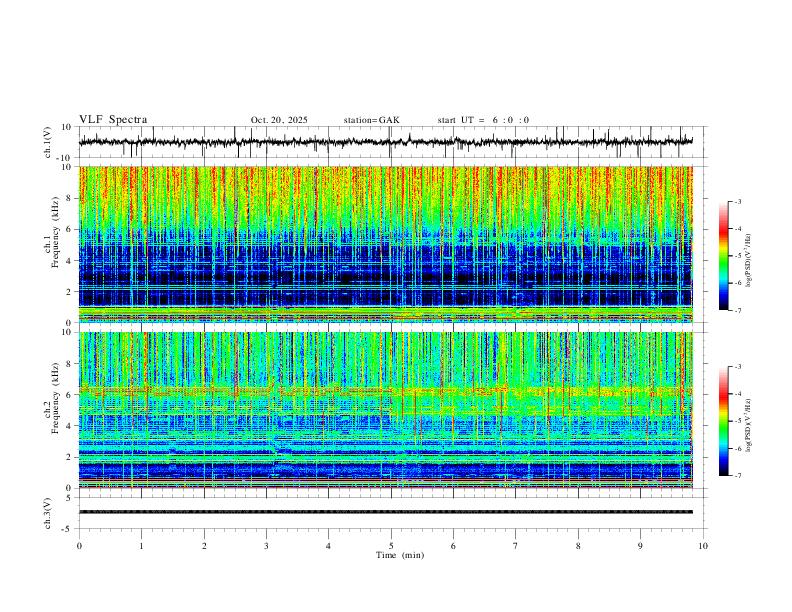792x612 pixels.
Task: Click the '5' tick on the time axis
Action: click(x=391, y=546)
